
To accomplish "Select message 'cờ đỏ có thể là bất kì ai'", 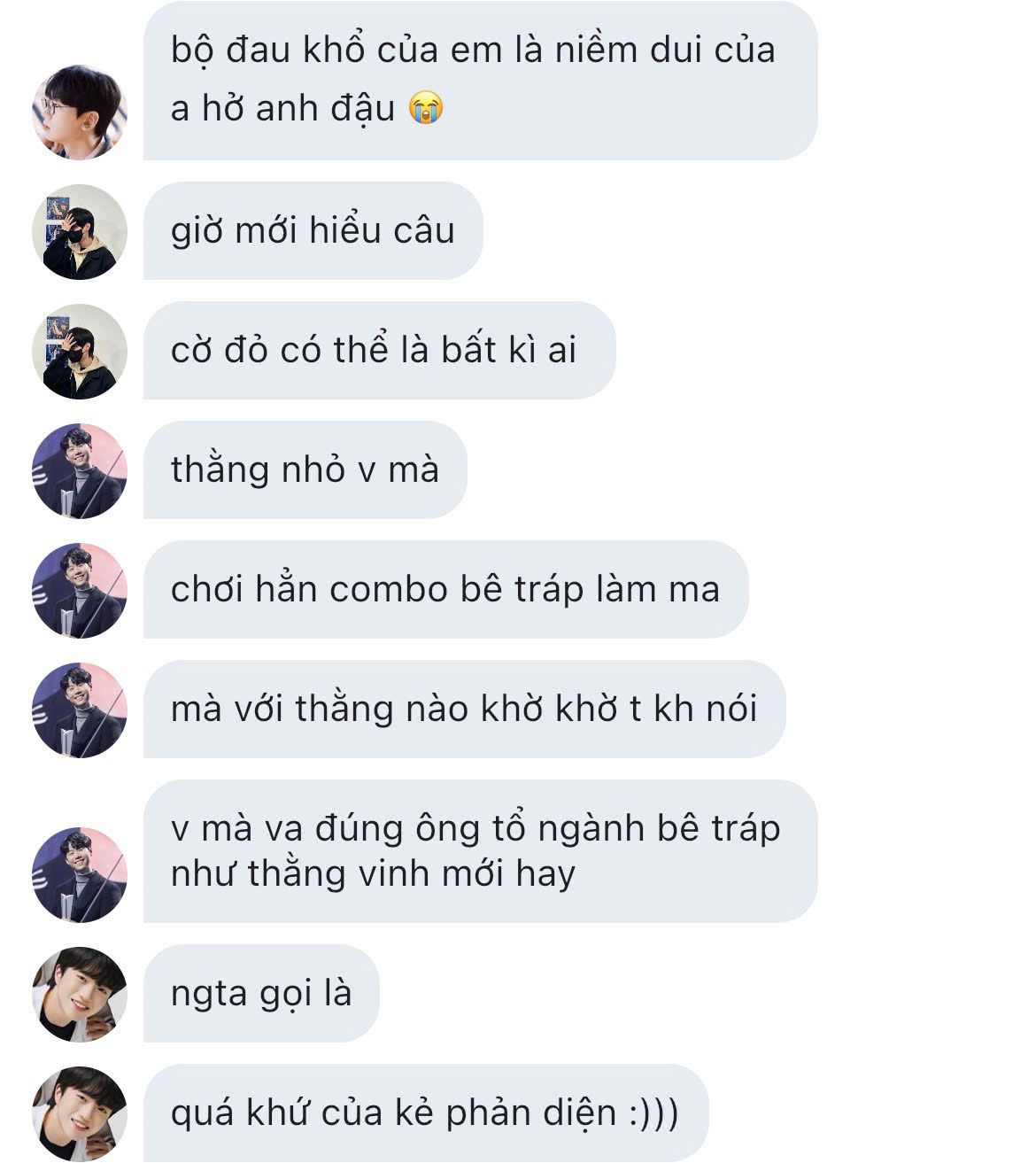I will 379,351.
